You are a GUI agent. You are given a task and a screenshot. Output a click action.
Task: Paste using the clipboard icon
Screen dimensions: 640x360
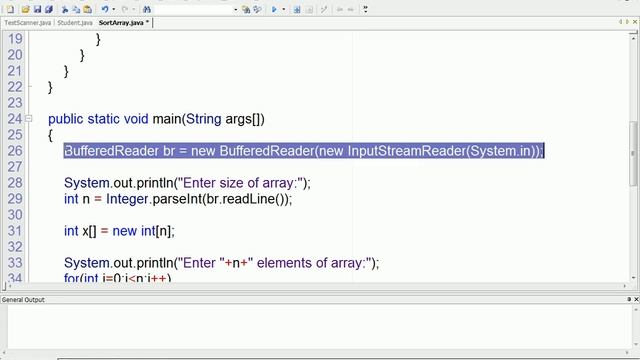[x=87, y=9]
